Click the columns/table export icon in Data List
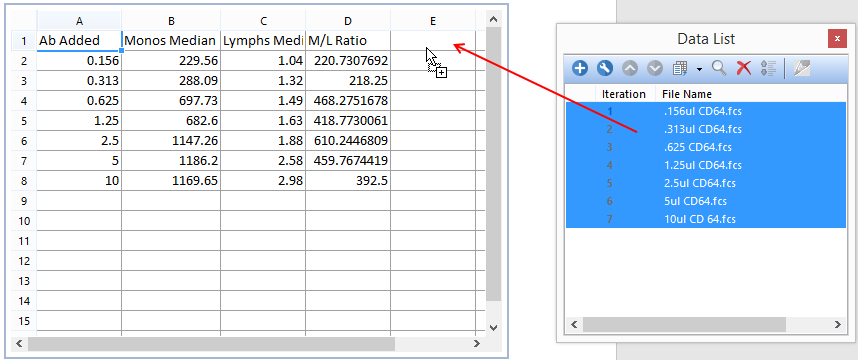 coord(680,68)
